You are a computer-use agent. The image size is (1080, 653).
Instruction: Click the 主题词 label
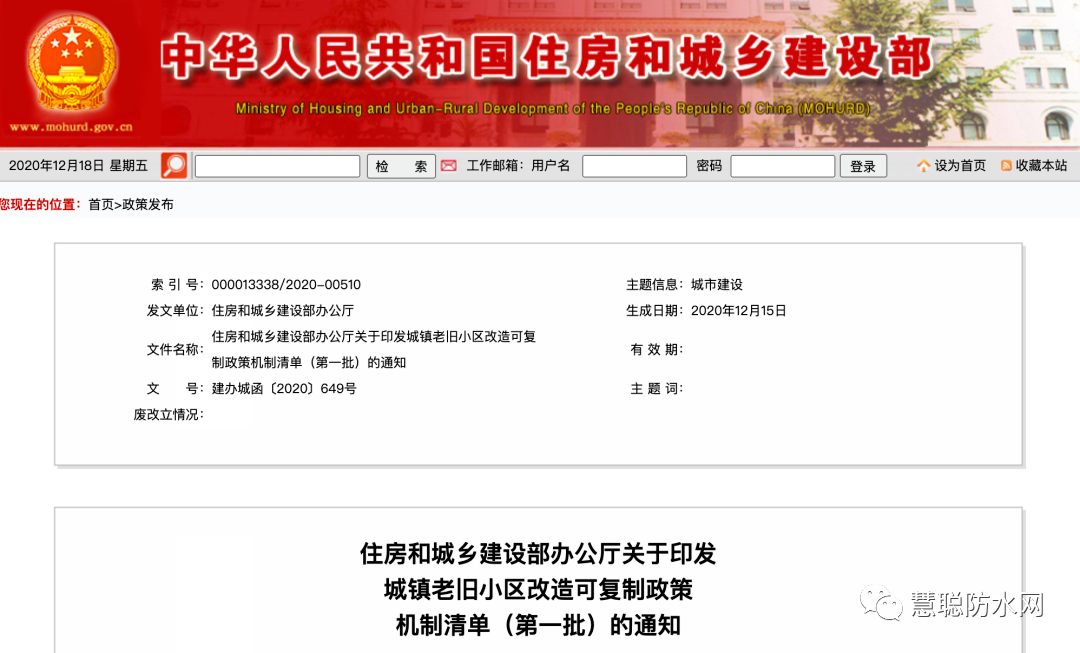click(x=656, y=388)
